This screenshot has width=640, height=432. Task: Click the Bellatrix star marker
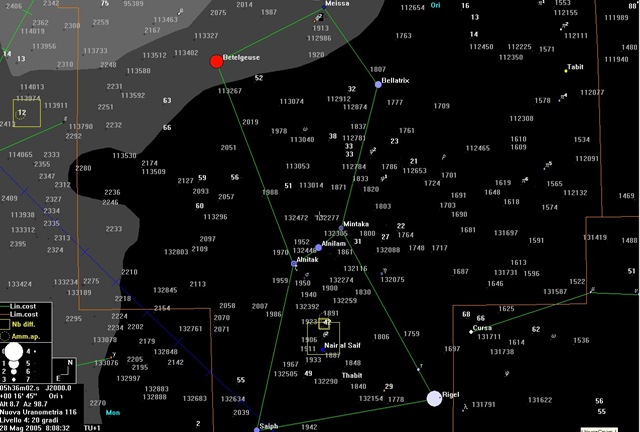pos(378,85)
